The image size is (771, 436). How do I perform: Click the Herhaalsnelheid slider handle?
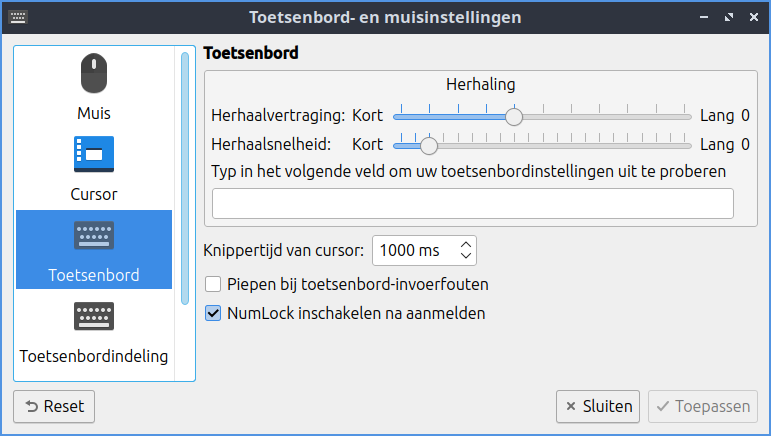click(x=429, y=146)
